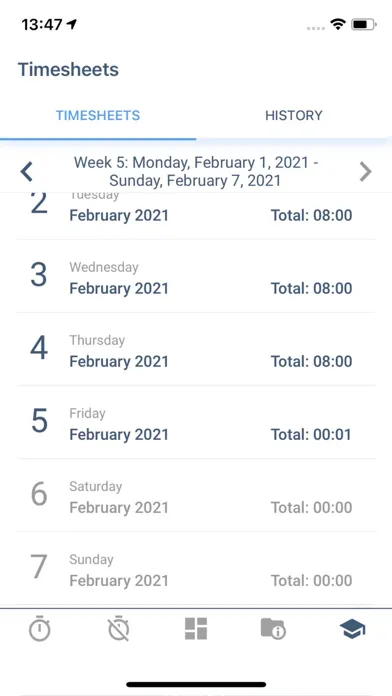Viewport: 392px width, 696px height.
Task: Select the graduation cap icon
Action: 352,629
